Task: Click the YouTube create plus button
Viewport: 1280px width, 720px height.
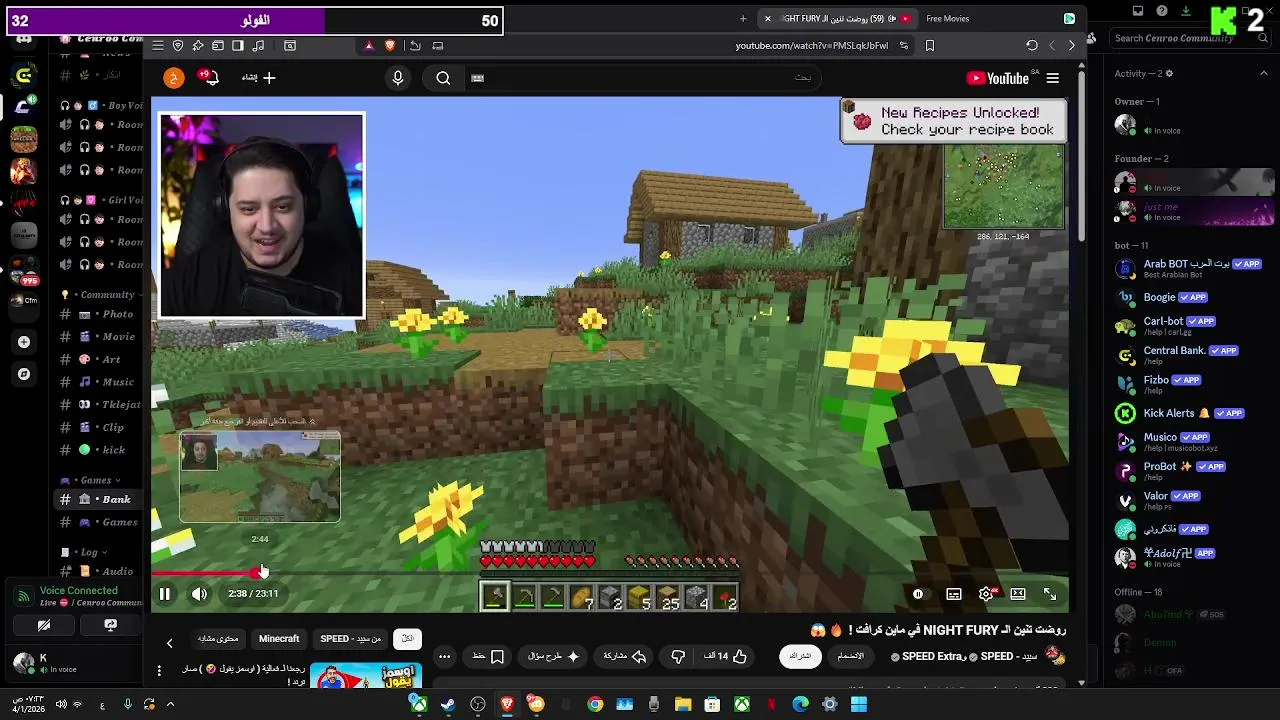Action: tap(258, 78)
